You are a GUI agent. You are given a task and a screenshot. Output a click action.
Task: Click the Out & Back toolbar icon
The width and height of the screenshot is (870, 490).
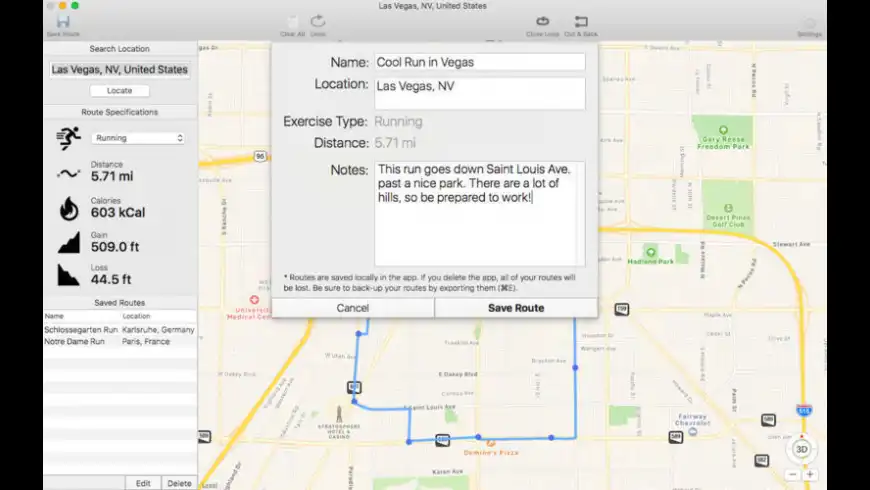click(x=581, y=22)
